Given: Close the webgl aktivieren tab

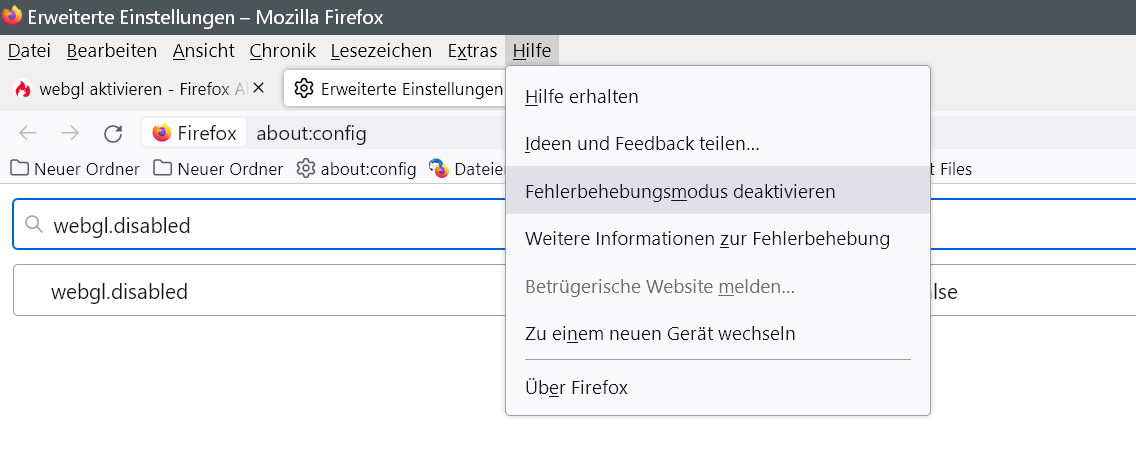Looking at the screenshot, I should [259, 88].
